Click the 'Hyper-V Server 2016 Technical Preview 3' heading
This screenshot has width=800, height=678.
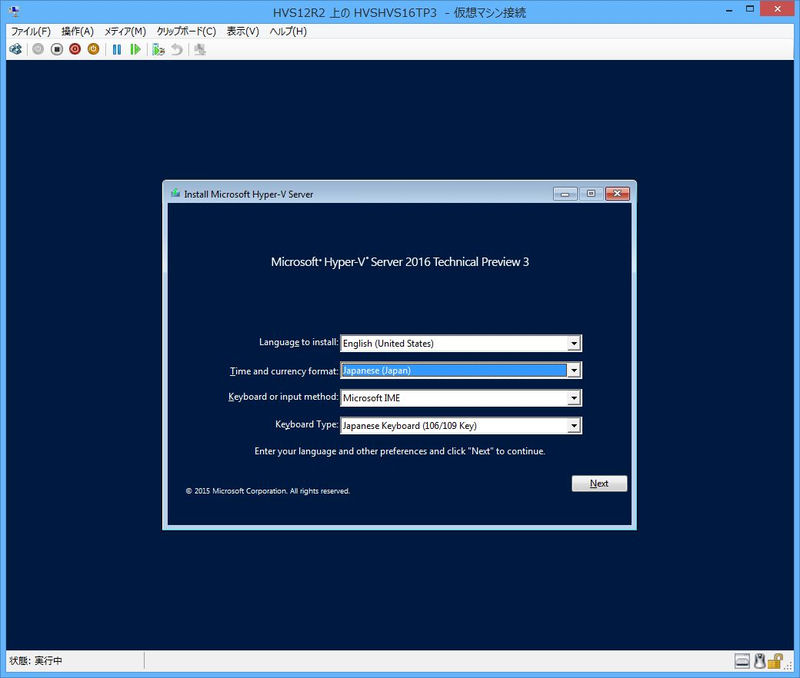399,262
